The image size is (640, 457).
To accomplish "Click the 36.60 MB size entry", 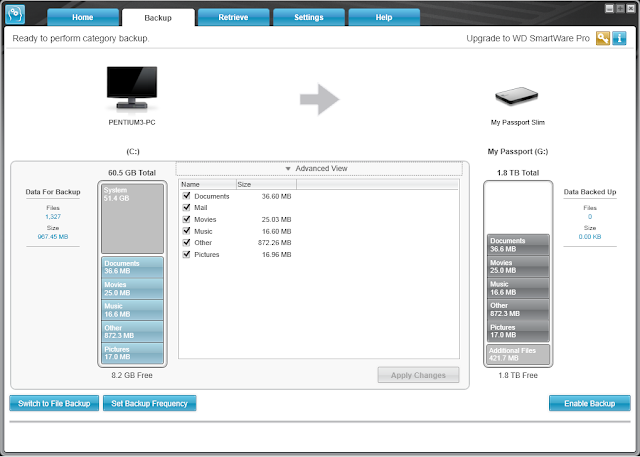I will tap(277, 196).
